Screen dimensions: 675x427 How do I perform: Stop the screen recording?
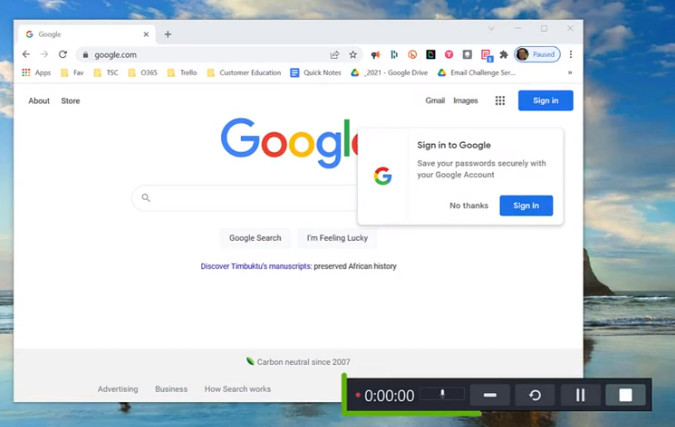click(625, 395)
